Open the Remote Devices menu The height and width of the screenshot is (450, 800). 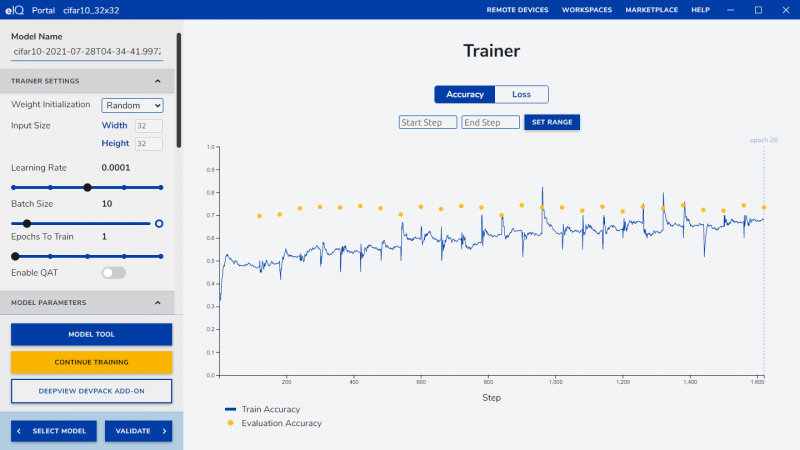click(x=517, y=10)
